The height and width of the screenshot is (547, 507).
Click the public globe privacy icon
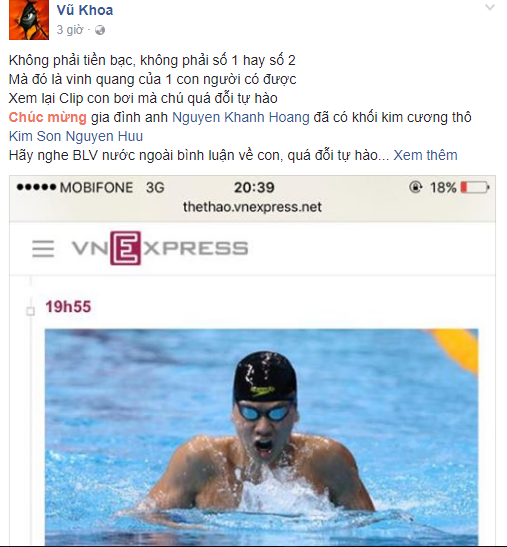[100, 30]
